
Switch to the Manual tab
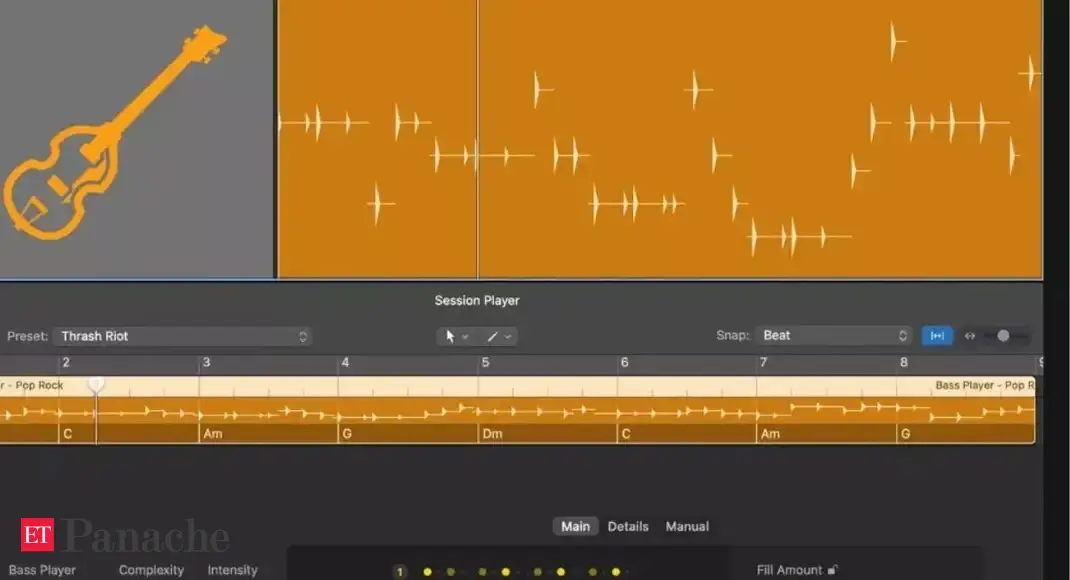687,526
